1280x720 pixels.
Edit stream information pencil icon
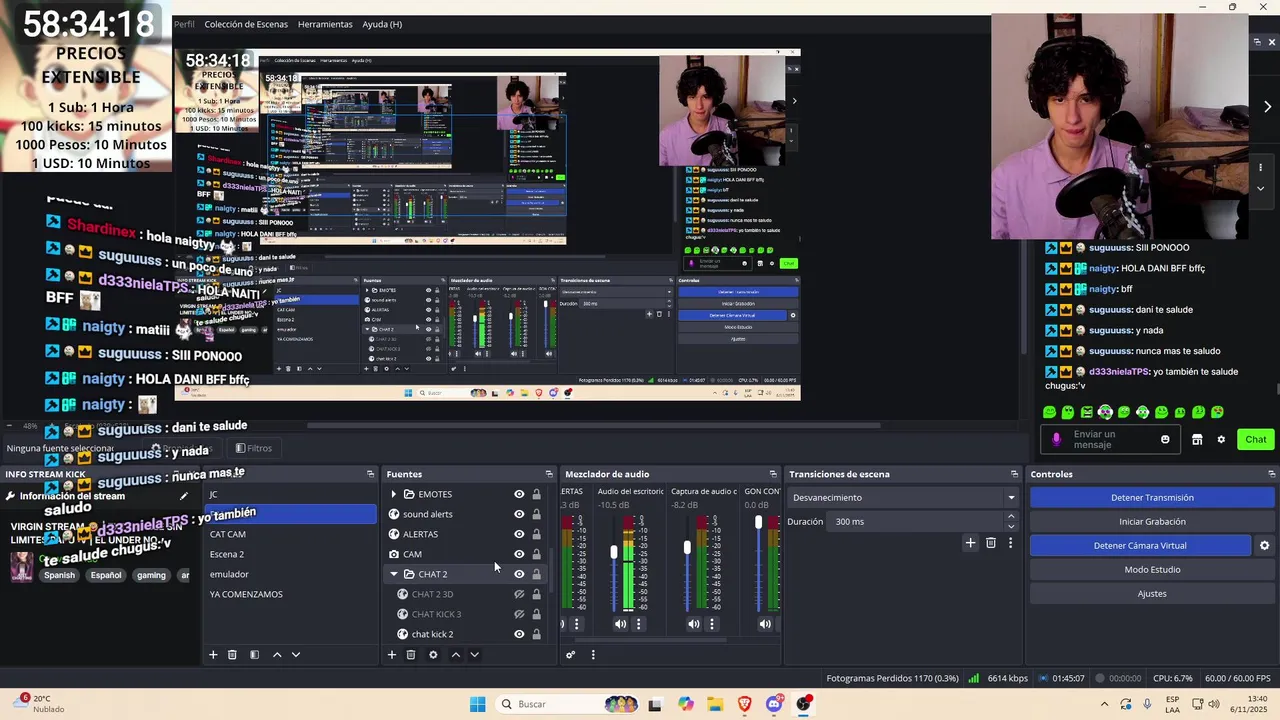click(184, 496)
